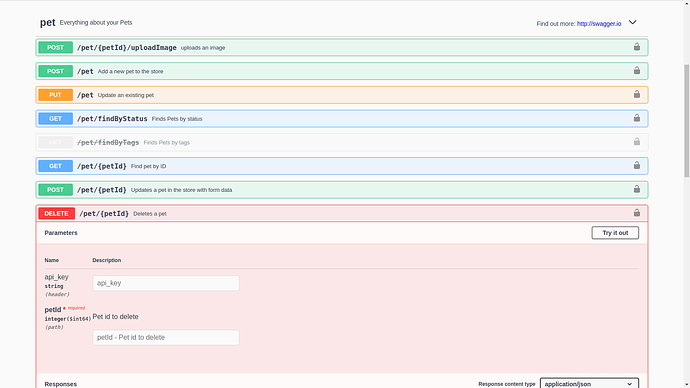
Task: Click the Parameters section heading
Action: pos(61,233)
